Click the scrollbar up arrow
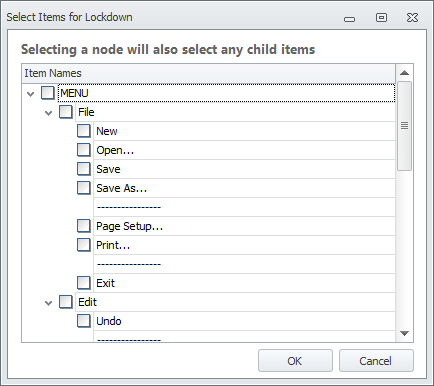Viewport: 434px width, 386px height. [x=404, y=73]
